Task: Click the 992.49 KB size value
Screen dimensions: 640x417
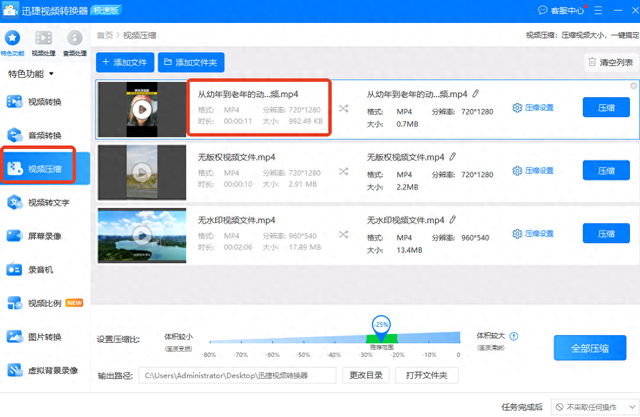Action: (306, 121)
